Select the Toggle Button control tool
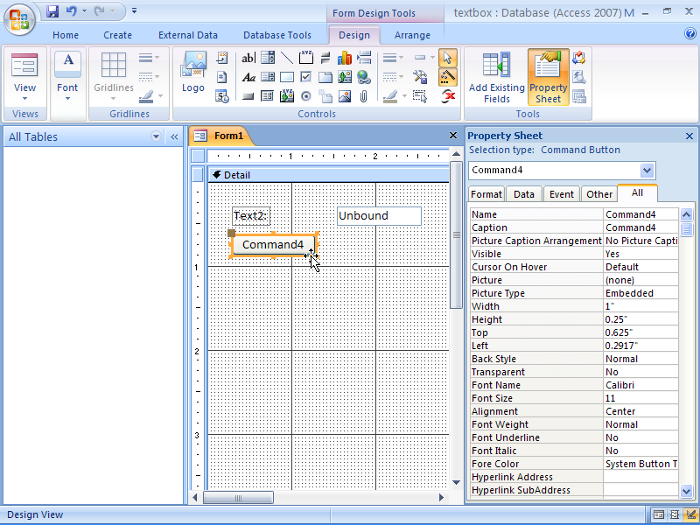Image resolution: width=700 pixels, height=525 pixels. click(325, 58)
